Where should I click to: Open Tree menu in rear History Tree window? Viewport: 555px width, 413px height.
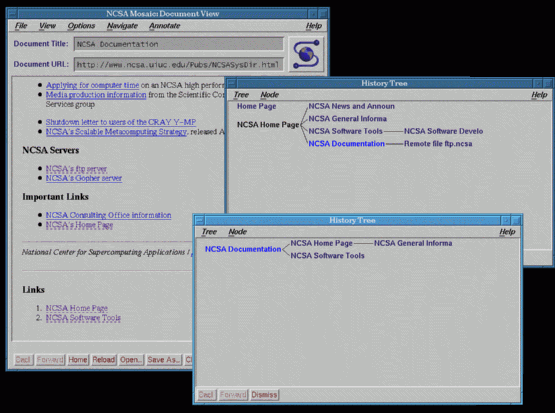[241, 95]
